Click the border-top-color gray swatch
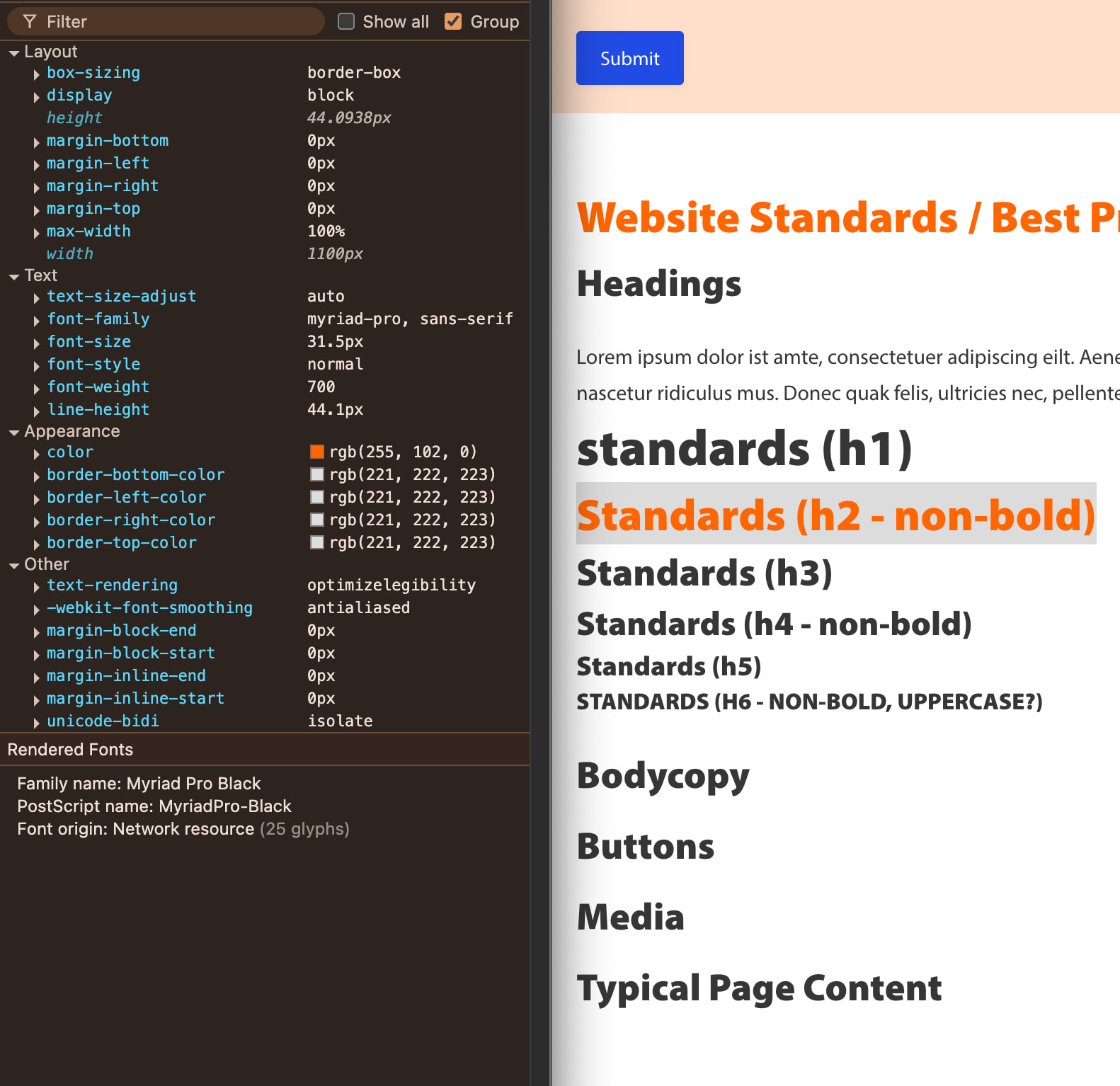 coord(317,542)
